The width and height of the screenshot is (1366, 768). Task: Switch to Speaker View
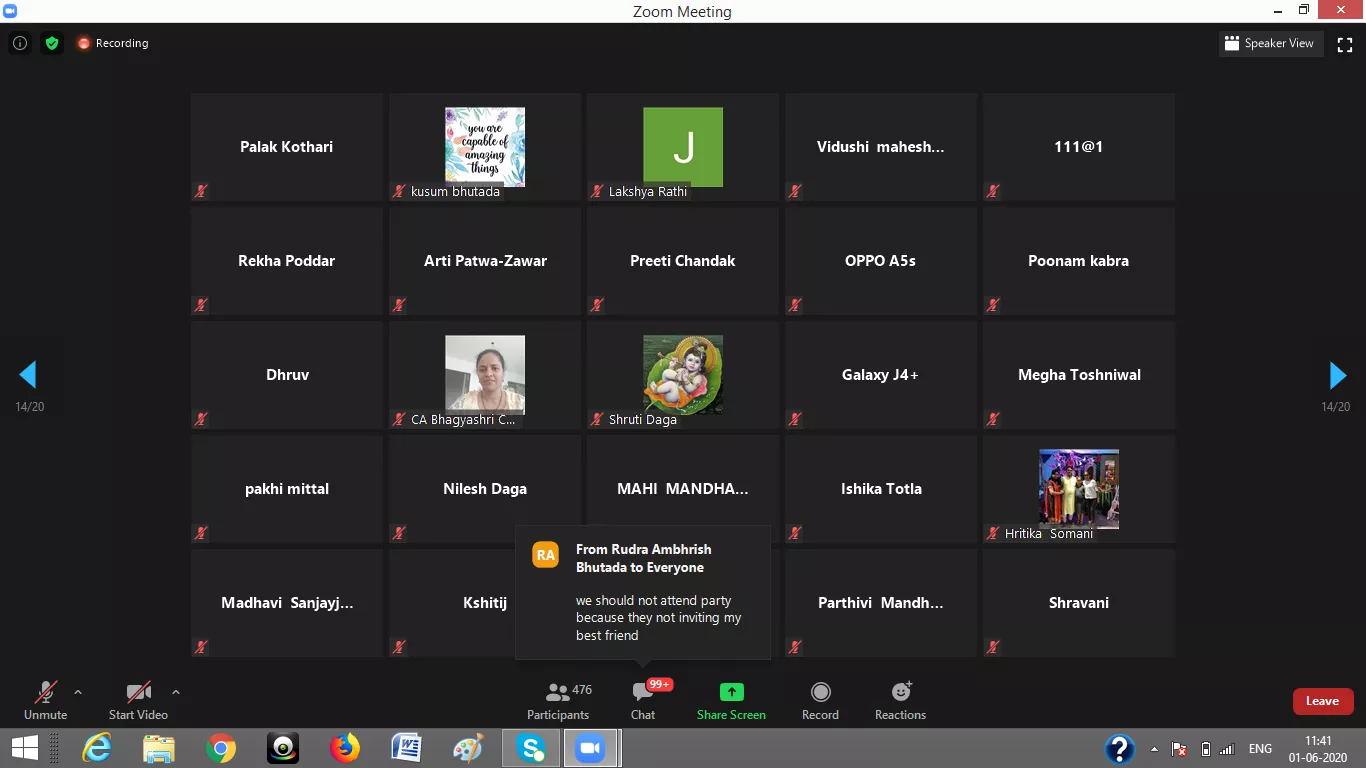[1270, 44]
